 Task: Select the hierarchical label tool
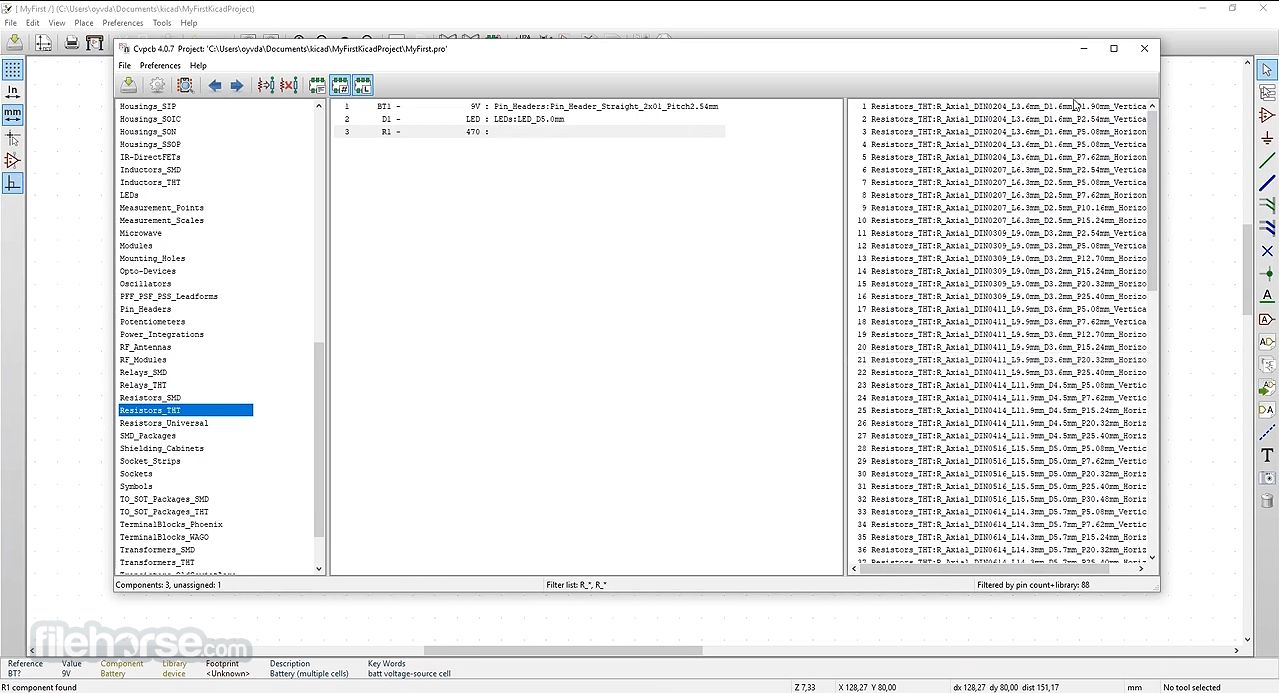[1267, 342]
